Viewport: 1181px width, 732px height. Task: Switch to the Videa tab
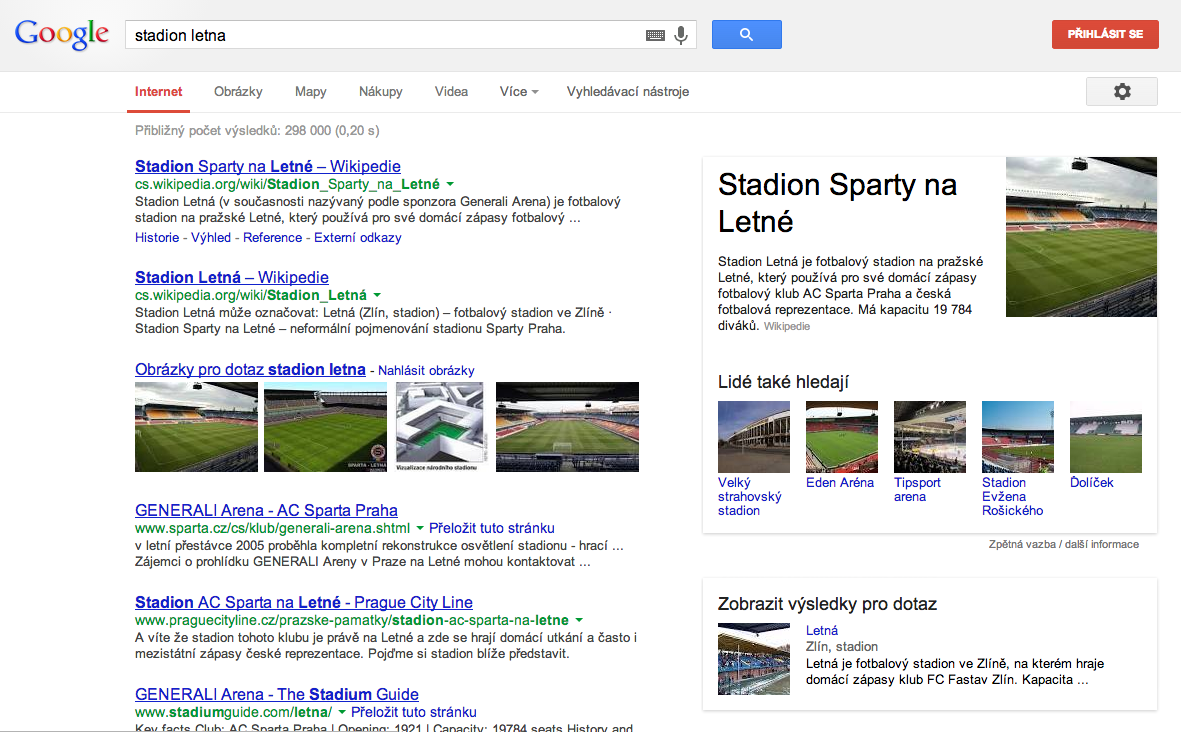click(451, 91)
